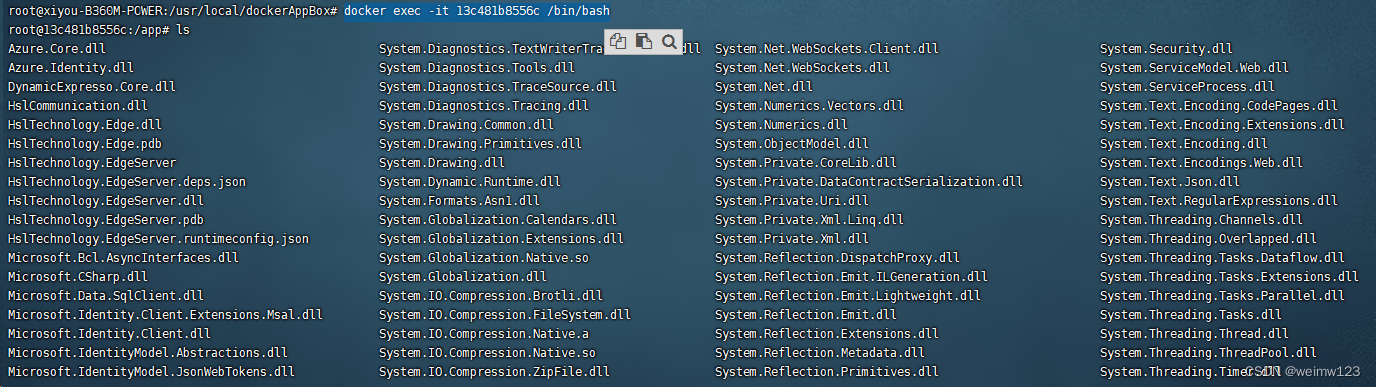Click the file System.Globalization.Extensions.dll

(501, 238)
